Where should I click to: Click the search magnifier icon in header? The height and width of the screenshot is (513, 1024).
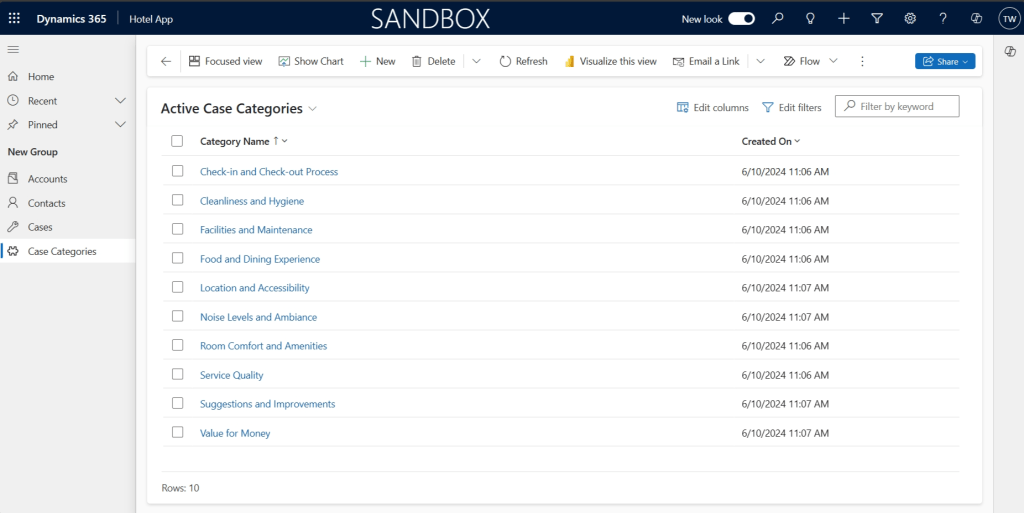click(777, 19)
